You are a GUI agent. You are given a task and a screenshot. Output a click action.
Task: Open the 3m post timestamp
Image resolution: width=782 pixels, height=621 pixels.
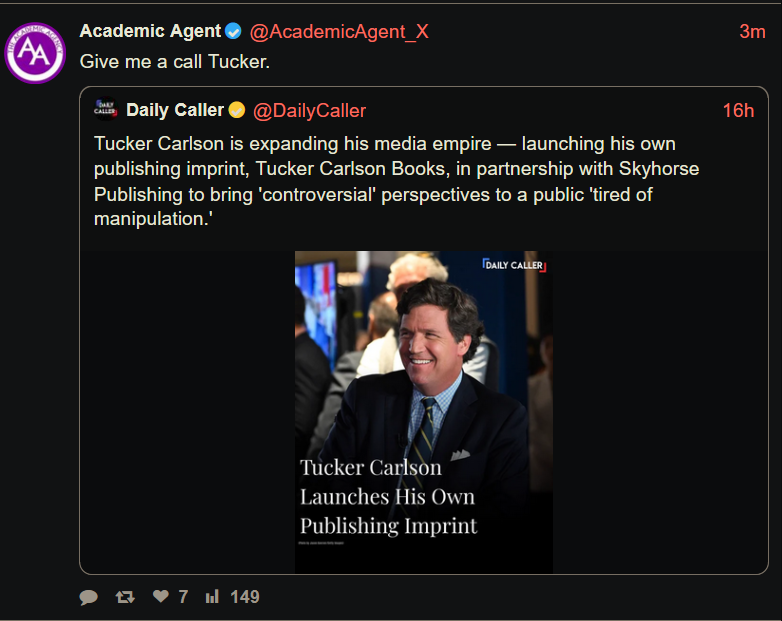click(x=752, y=32)
